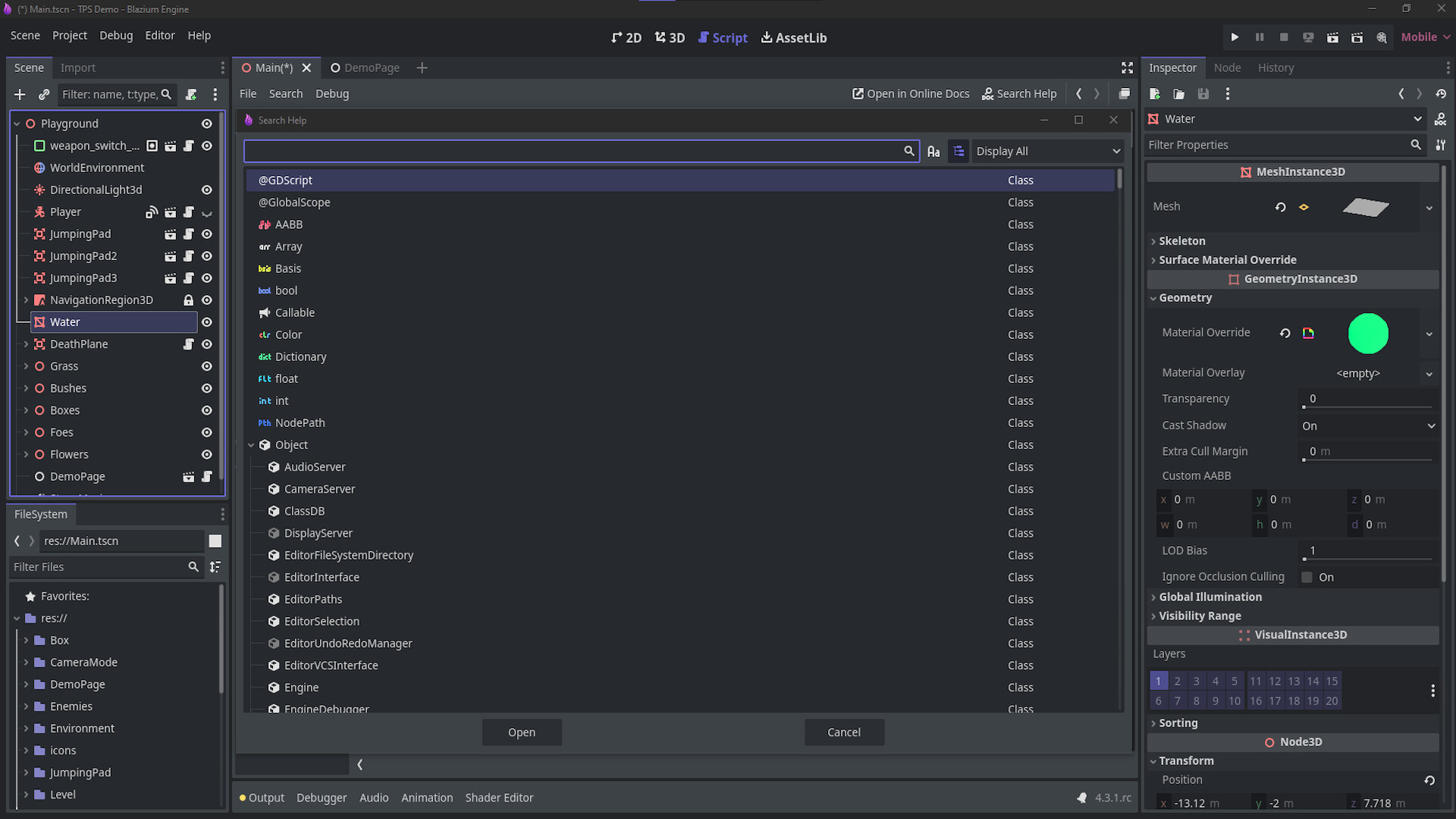Add a new child node in Scene panel

[20, 95]
